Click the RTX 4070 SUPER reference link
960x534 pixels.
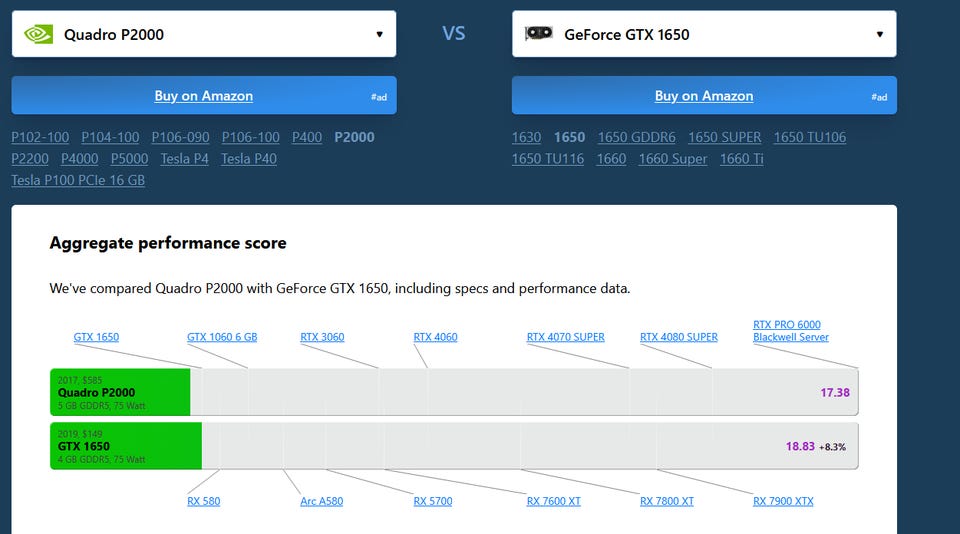[565, 337]
